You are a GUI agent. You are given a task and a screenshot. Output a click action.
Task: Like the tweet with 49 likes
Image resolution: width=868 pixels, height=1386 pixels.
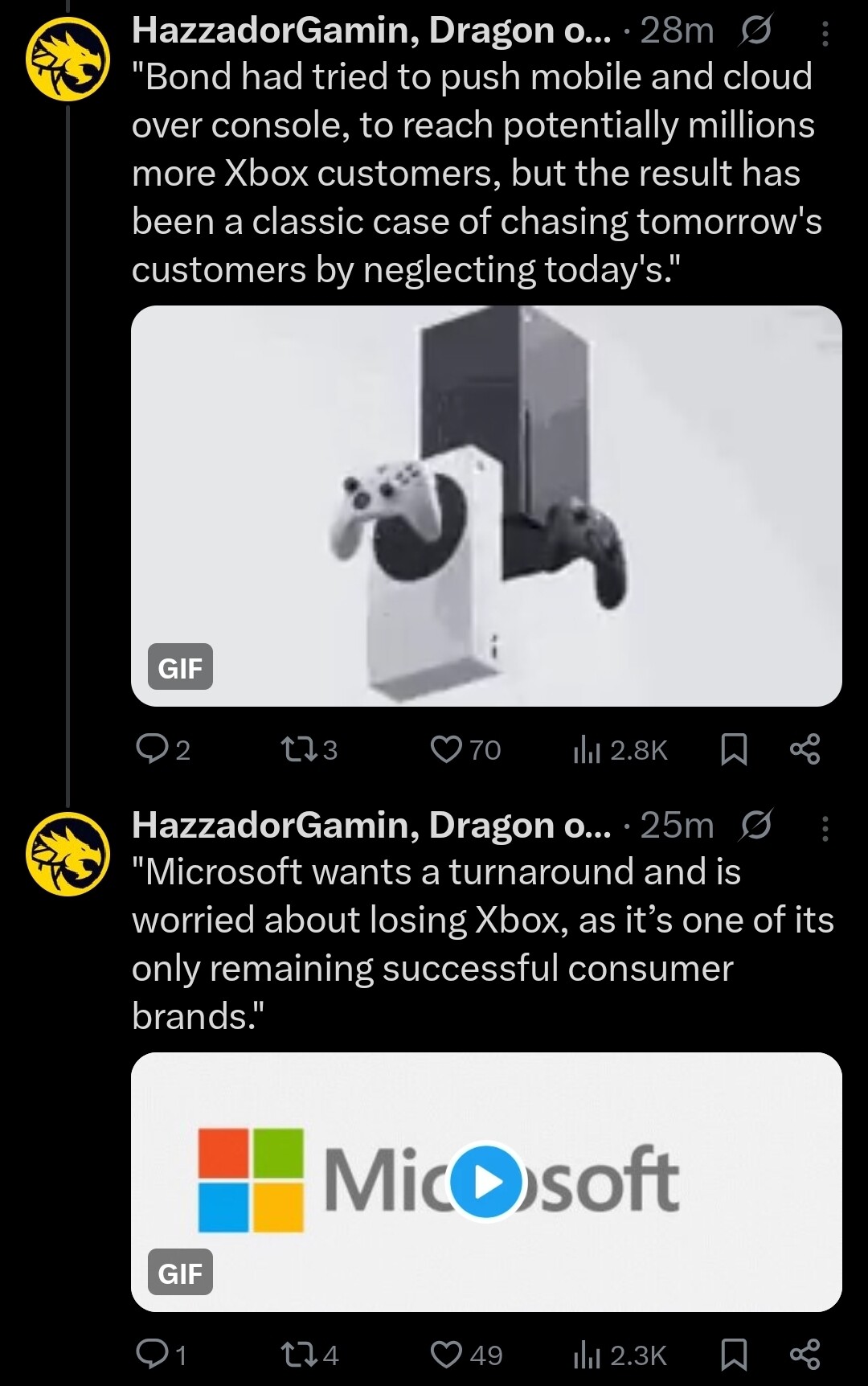pos(445,1355)
